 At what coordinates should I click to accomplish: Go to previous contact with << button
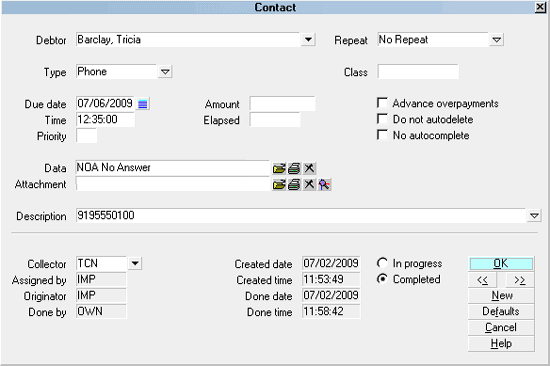[x=483, y=280]
